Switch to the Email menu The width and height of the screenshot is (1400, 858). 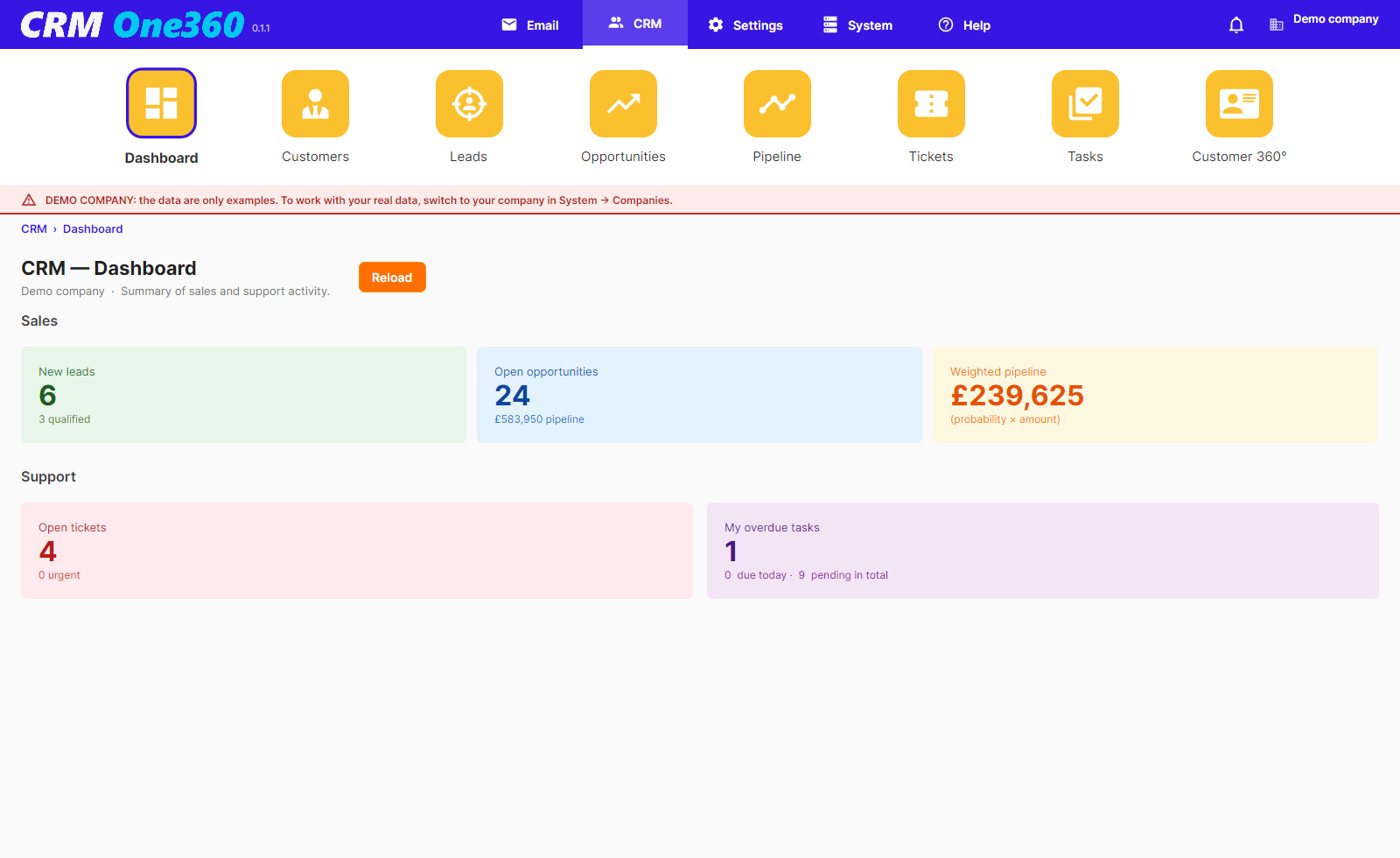[x=530, y=25]
